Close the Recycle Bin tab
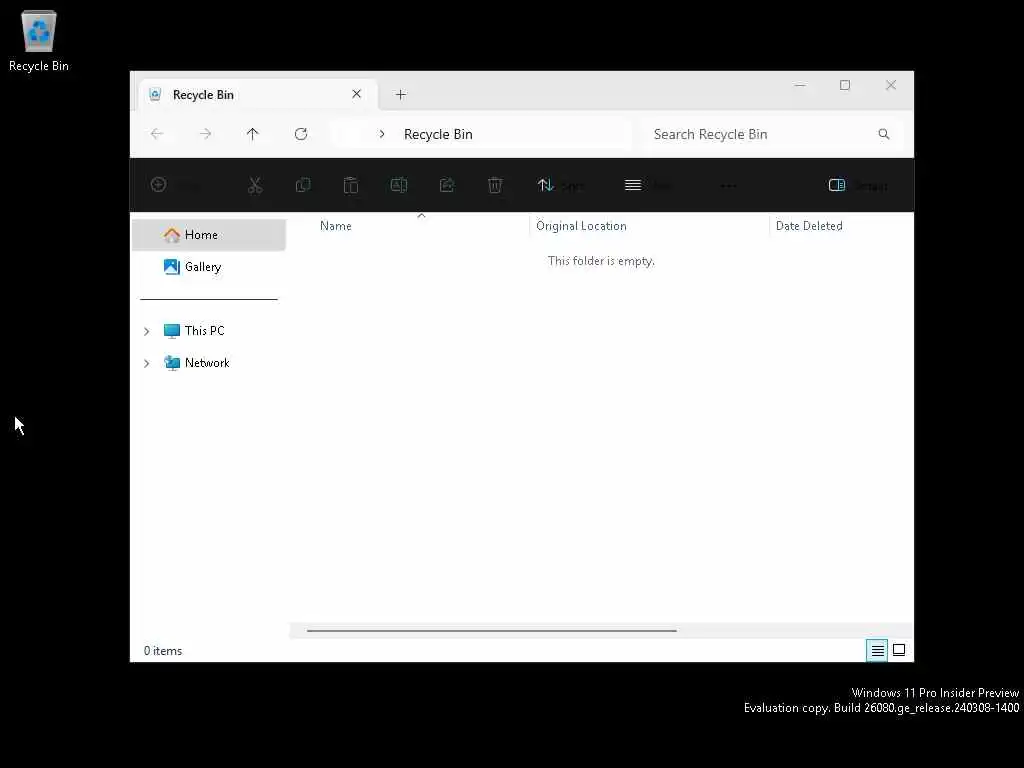The width and height of the screenshot is (1024, 768). click(357, 94)
